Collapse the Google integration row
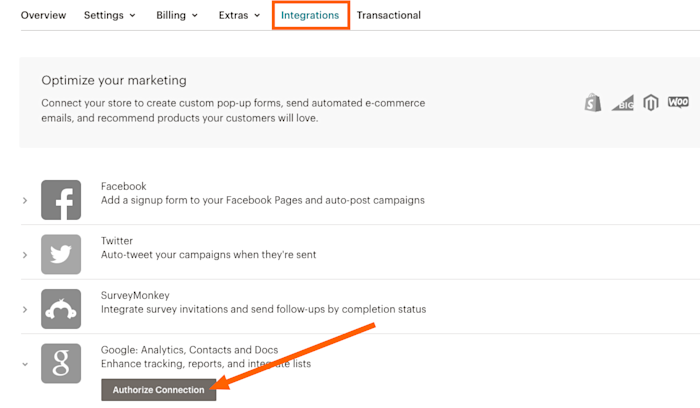This screenshot has height=408, width=700. pyautogui.click(x=25, y=364)
